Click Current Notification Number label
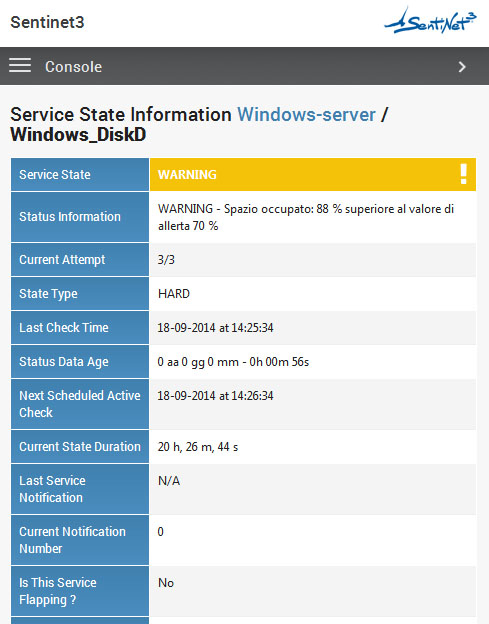The image size is (489, 624). (72, 540)
